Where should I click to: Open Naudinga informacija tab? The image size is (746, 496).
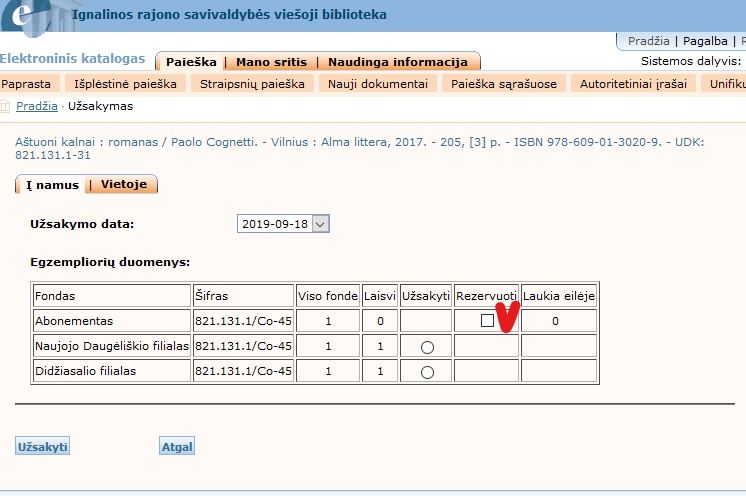398,62
